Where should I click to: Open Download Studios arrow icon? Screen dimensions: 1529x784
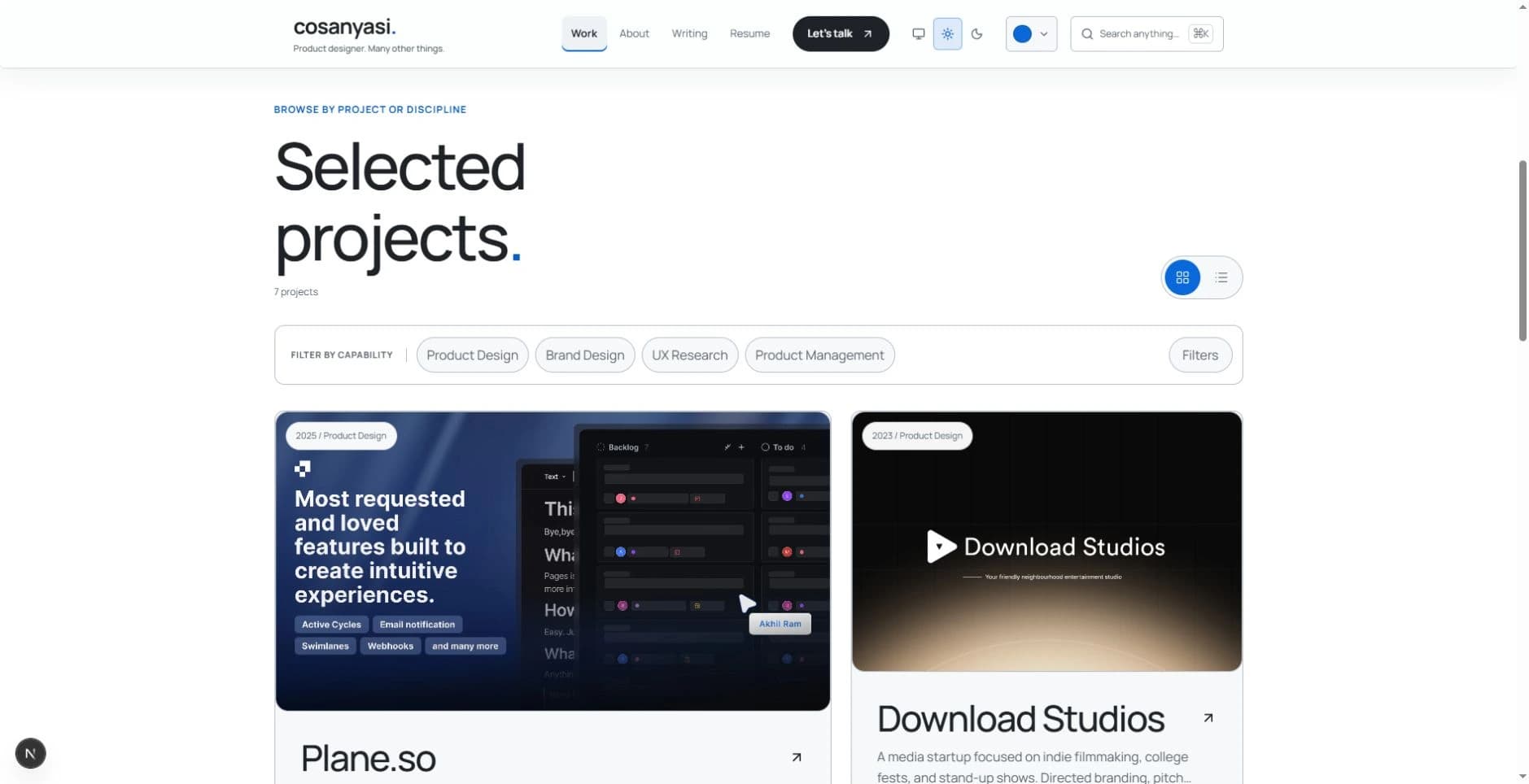coord(1208,718)
